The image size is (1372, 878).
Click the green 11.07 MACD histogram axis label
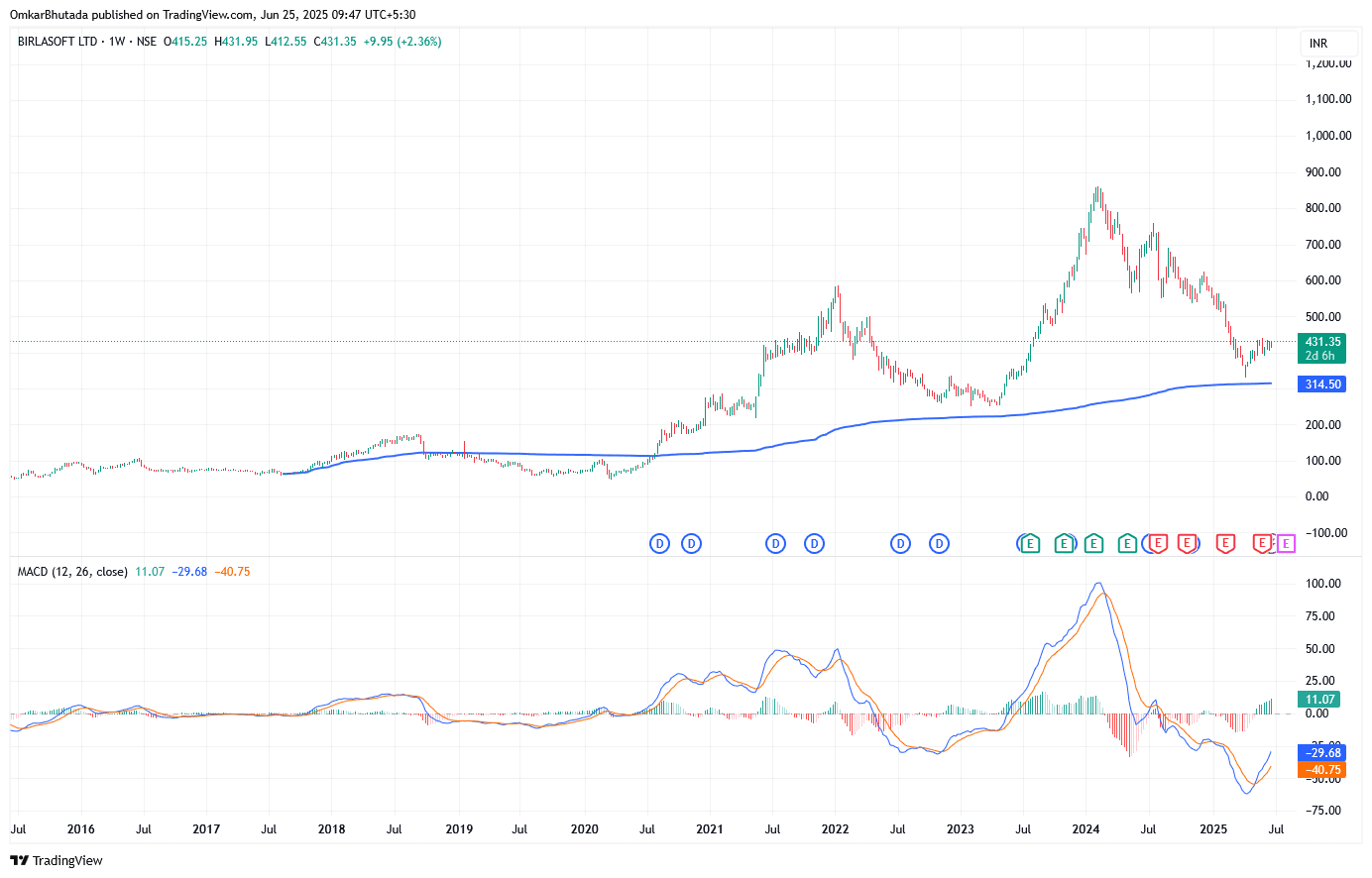1319,699
